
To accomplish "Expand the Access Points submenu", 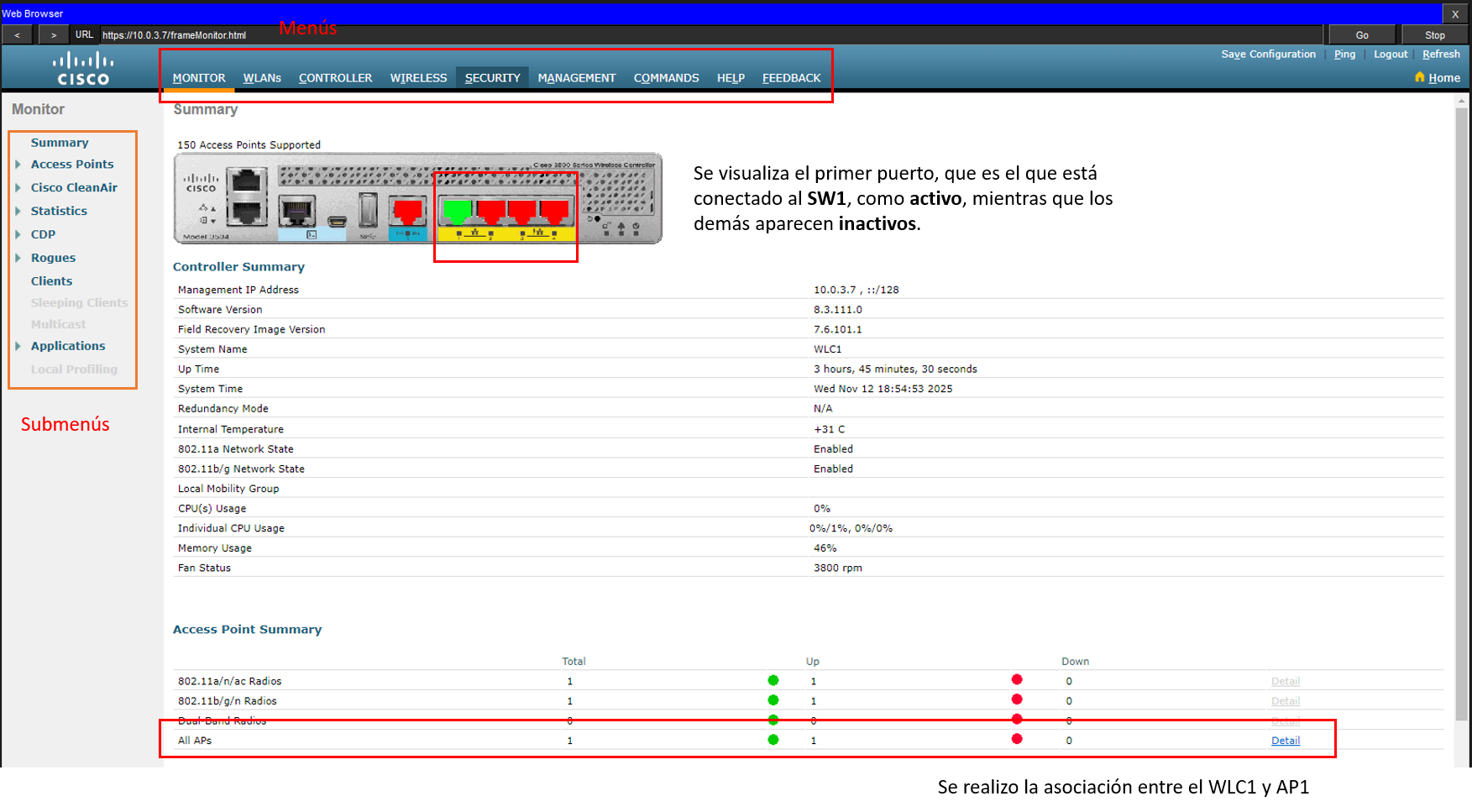I will click(18, 165).
